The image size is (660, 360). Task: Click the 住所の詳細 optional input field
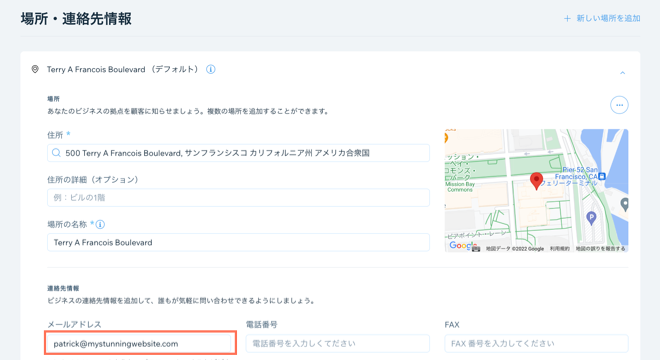(238, 197)
